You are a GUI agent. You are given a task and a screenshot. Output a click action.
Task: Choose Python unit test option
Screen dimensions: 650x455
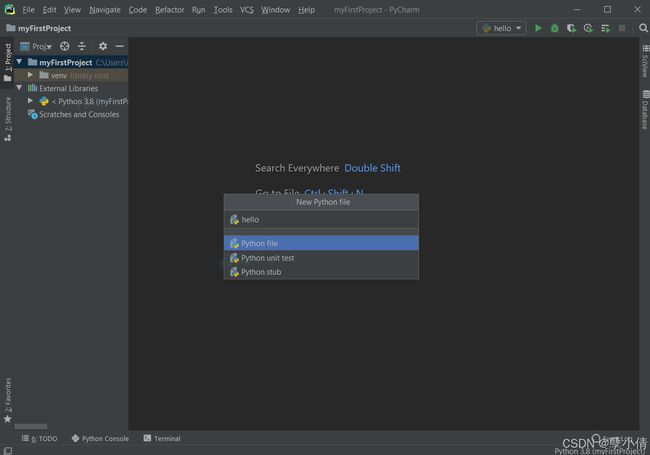tap(321, 258)
